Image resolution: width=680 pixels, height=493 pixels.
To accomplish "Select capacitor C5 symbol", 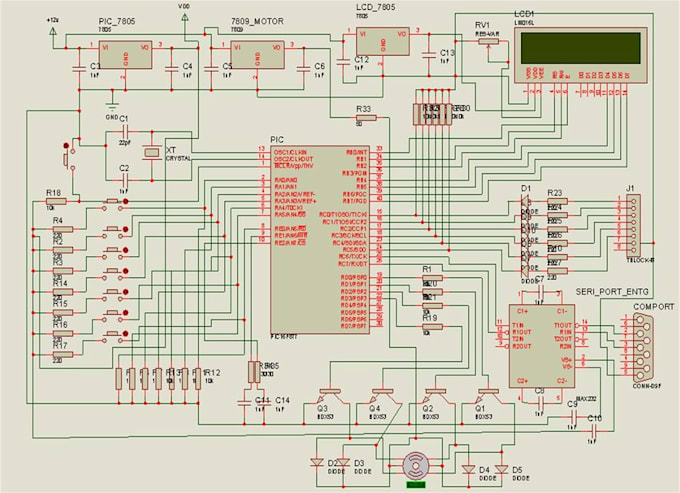I will (211, 69).
